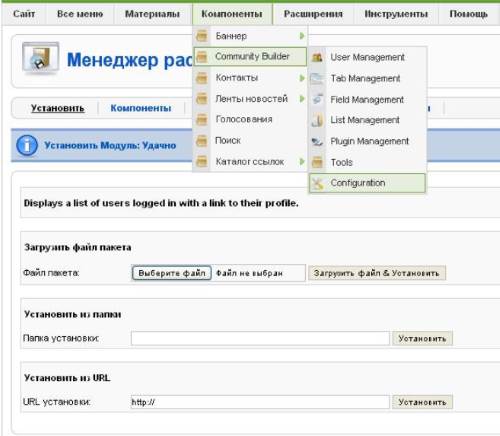Open List Management submenu item
This screenshot has width=500, height=436.
[367, 120]
